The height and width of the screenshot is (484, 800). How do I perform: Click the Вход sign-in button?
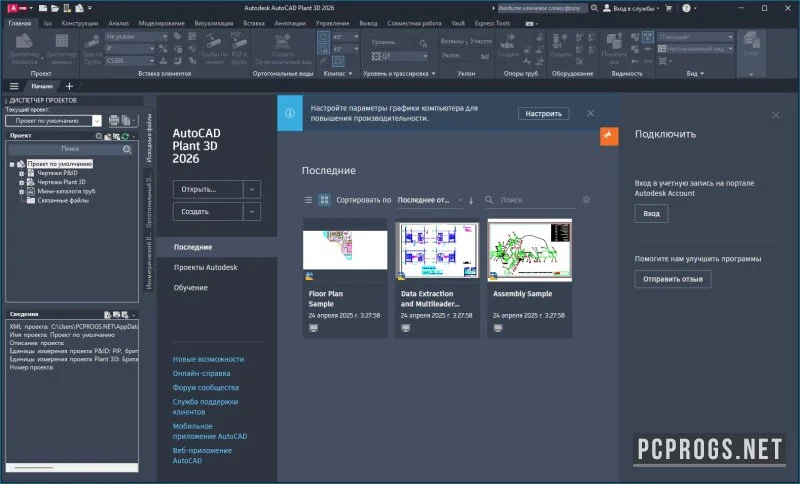point(651,214)
